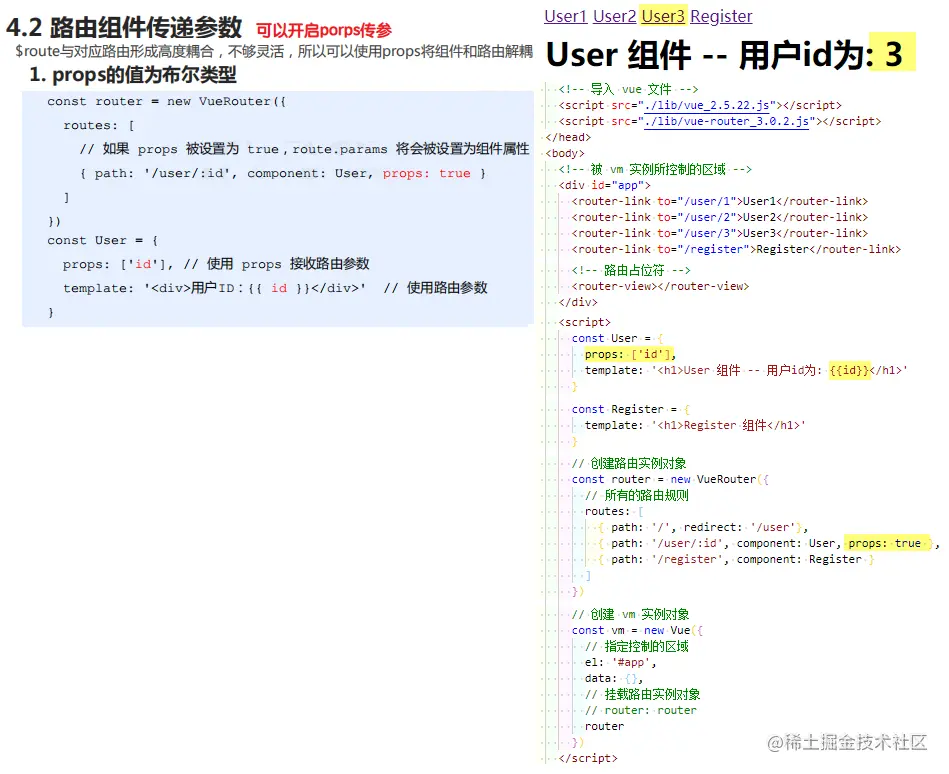Click the 'const Register = {' line
Screen dimensions: 949x774
coord(631,410)
